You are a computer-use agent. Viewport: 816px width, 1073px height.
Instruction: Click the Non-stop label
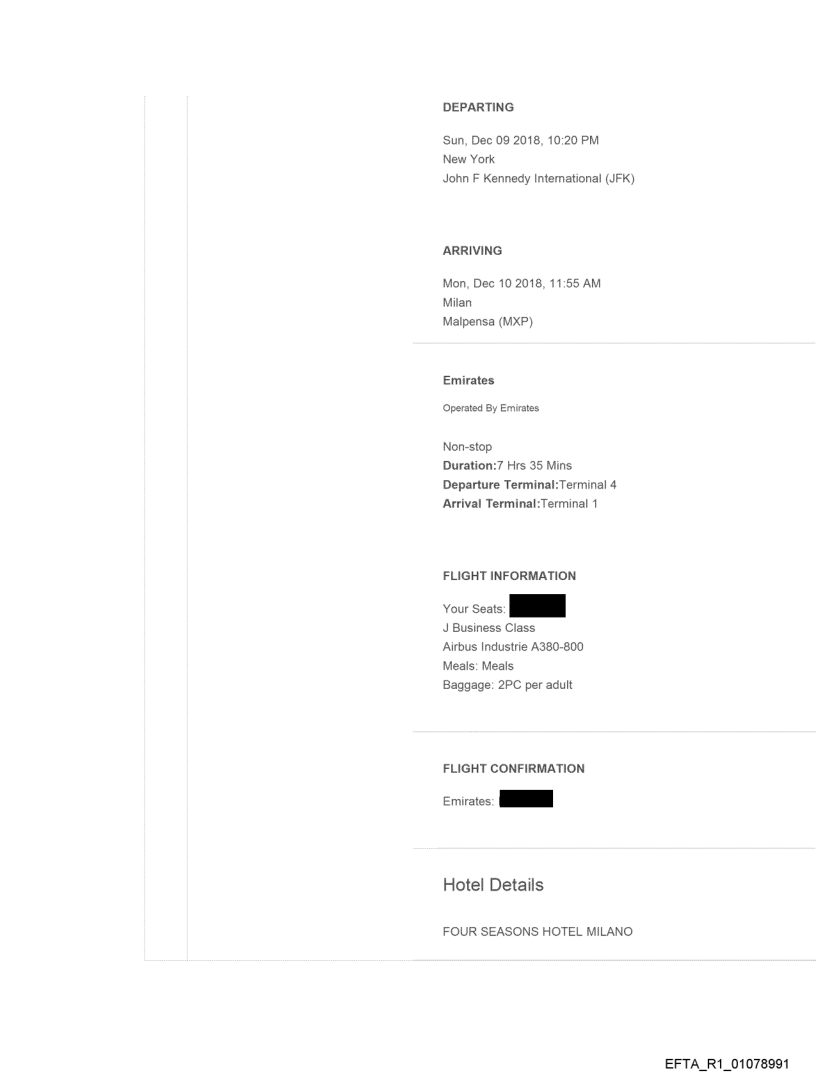[467, 447]
